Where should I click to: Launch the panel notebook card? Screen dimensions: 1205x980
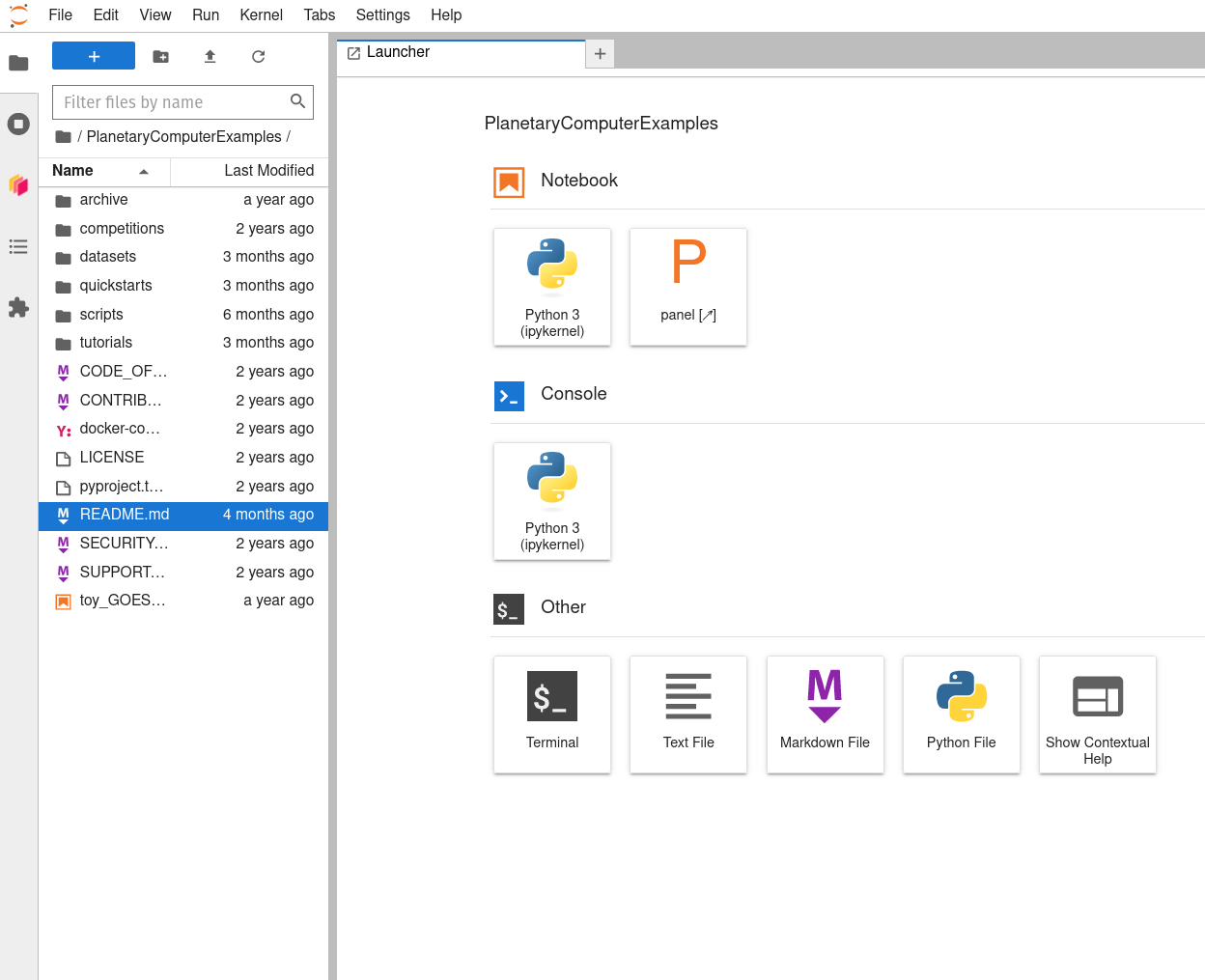688,287
